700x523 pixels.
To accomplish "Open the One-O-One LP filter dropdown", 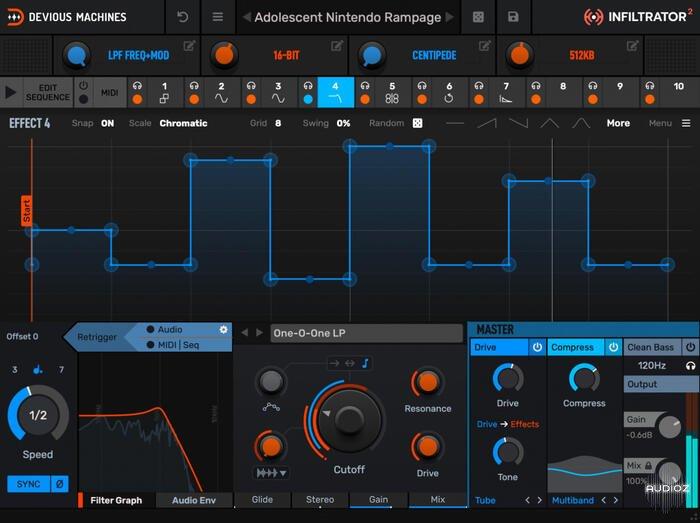I will coord(366,333).
